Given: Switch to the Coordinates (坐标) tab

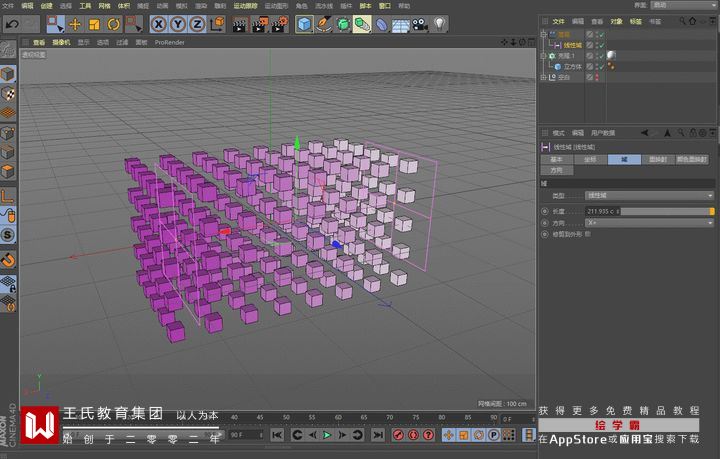Looking at the screenshot, I should tap(590, 159).
